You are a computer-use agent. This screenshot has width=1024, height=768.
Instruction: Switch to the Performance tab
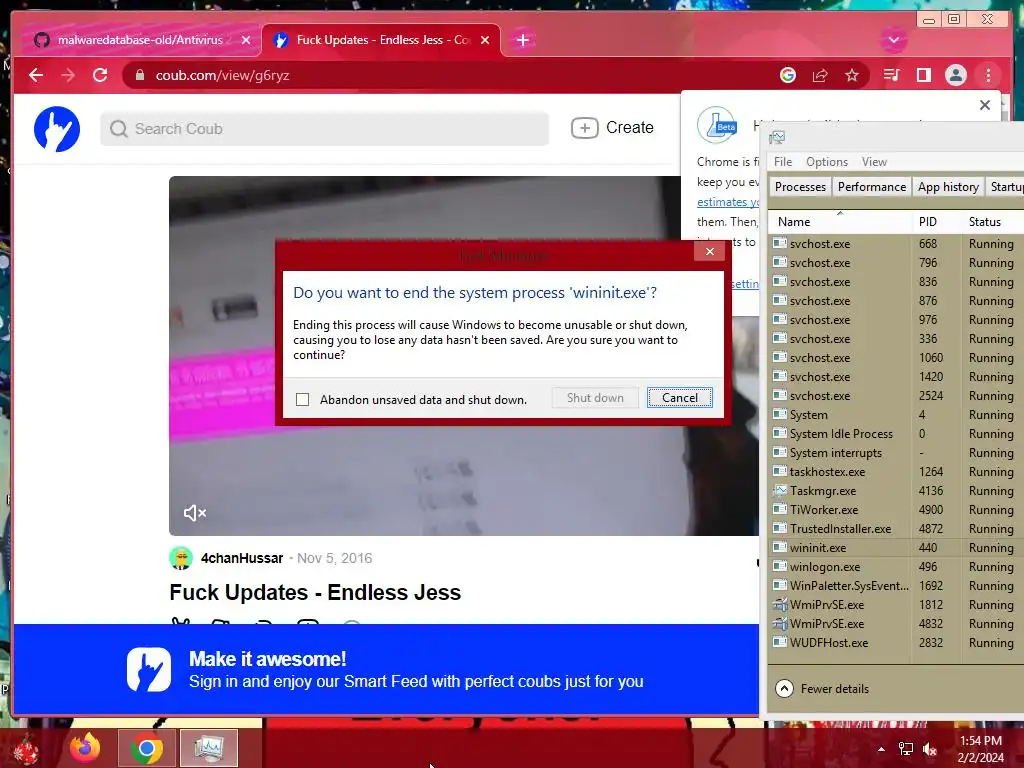[872, 187]
